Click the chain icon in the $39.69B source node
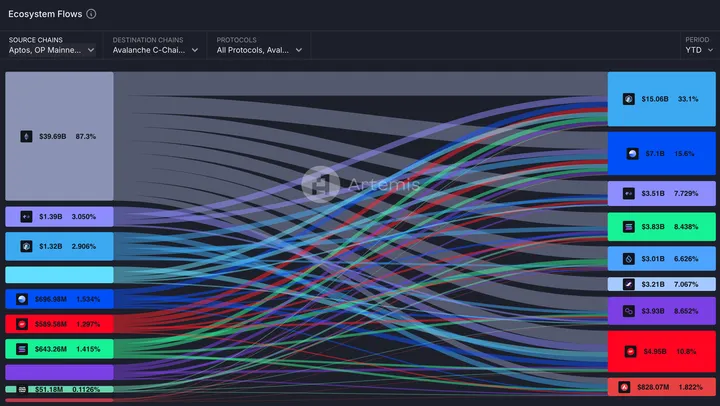This screenshot has width=720, height=406. point(27,136)
